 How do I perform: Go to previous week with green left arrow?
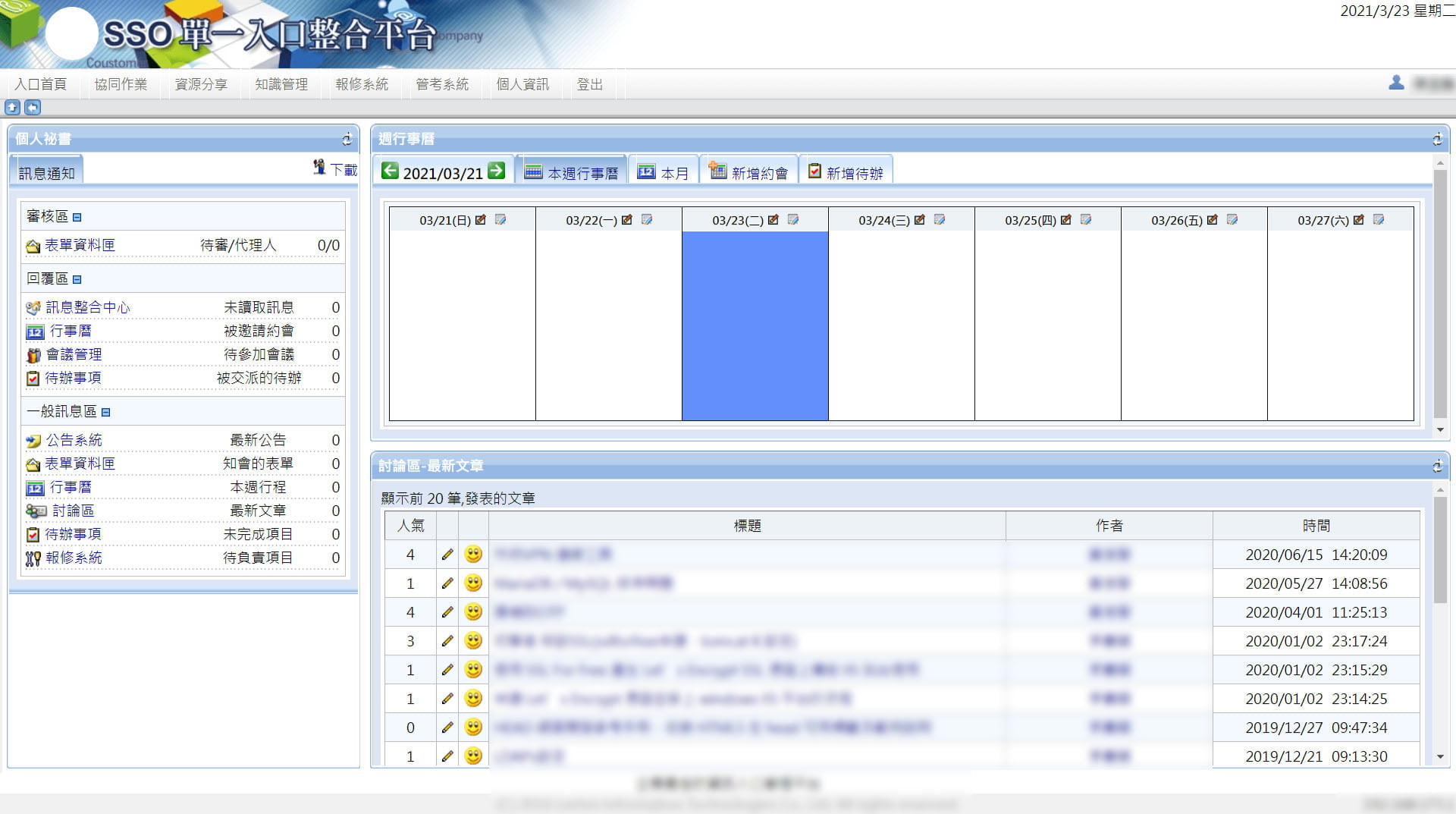[390, 171]
